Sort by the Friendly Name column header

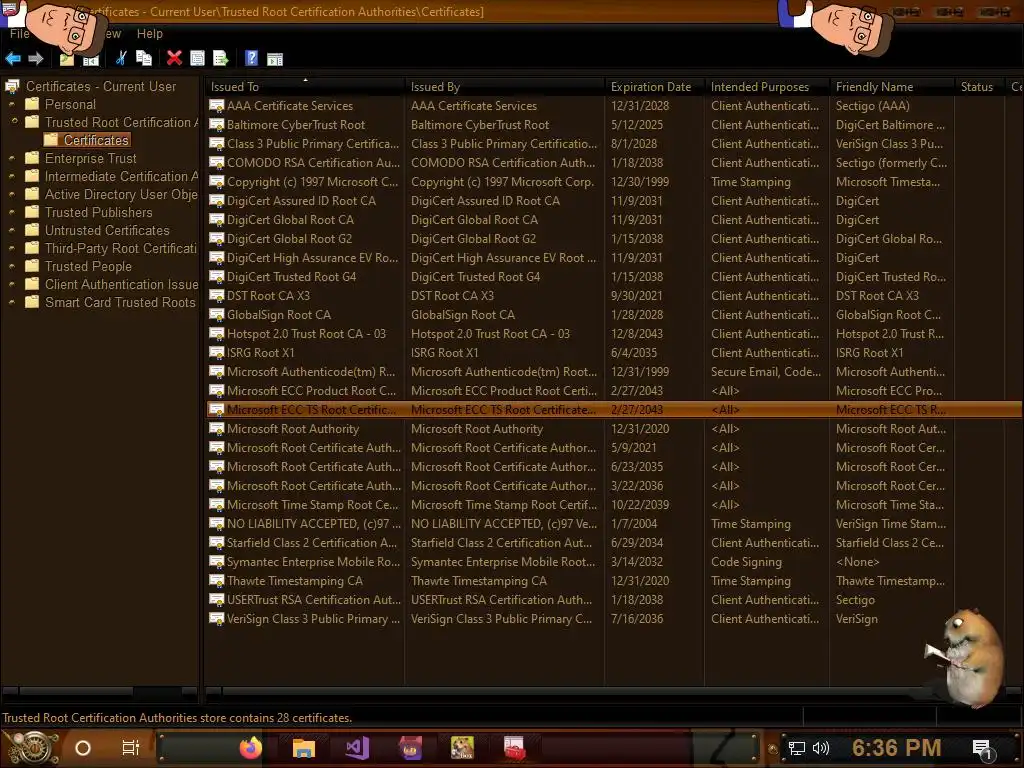[891, 86]
